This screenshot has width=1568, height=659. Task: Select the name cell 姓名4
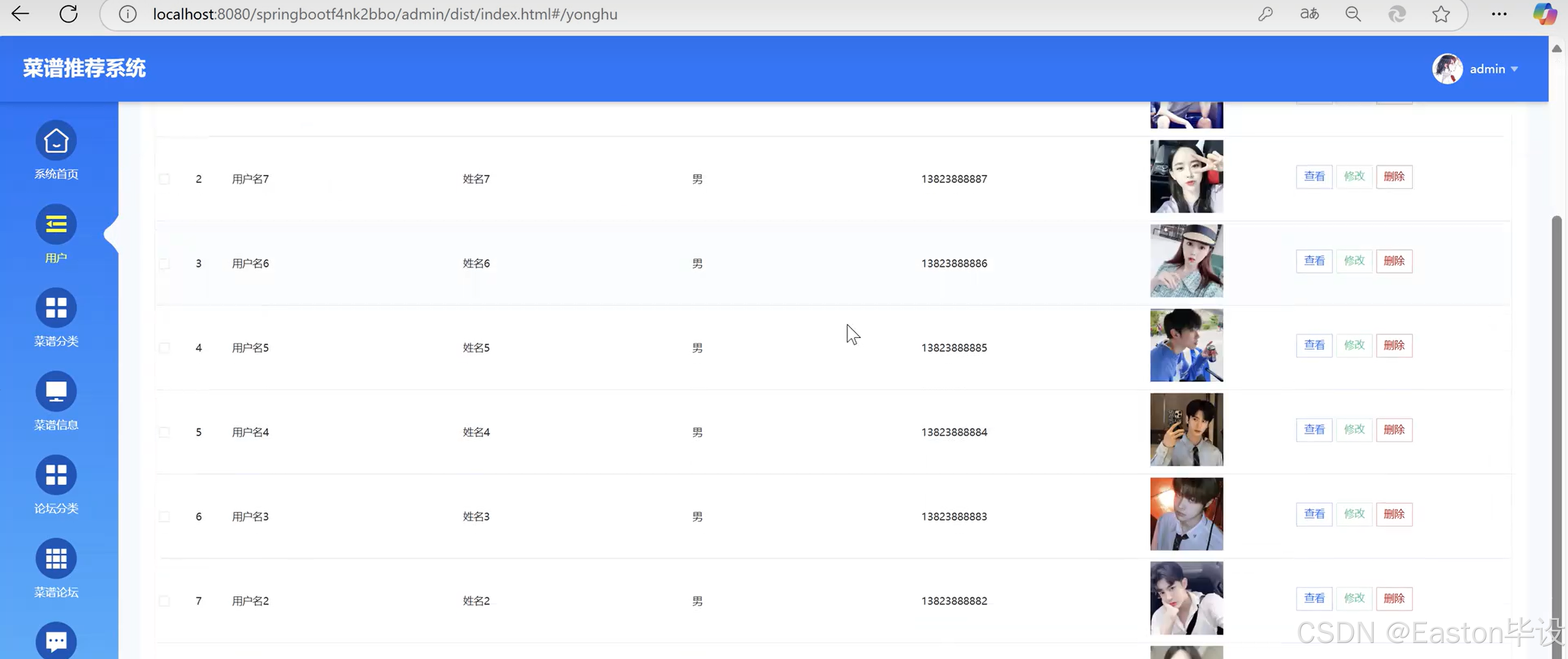click(x=476, y=433)
